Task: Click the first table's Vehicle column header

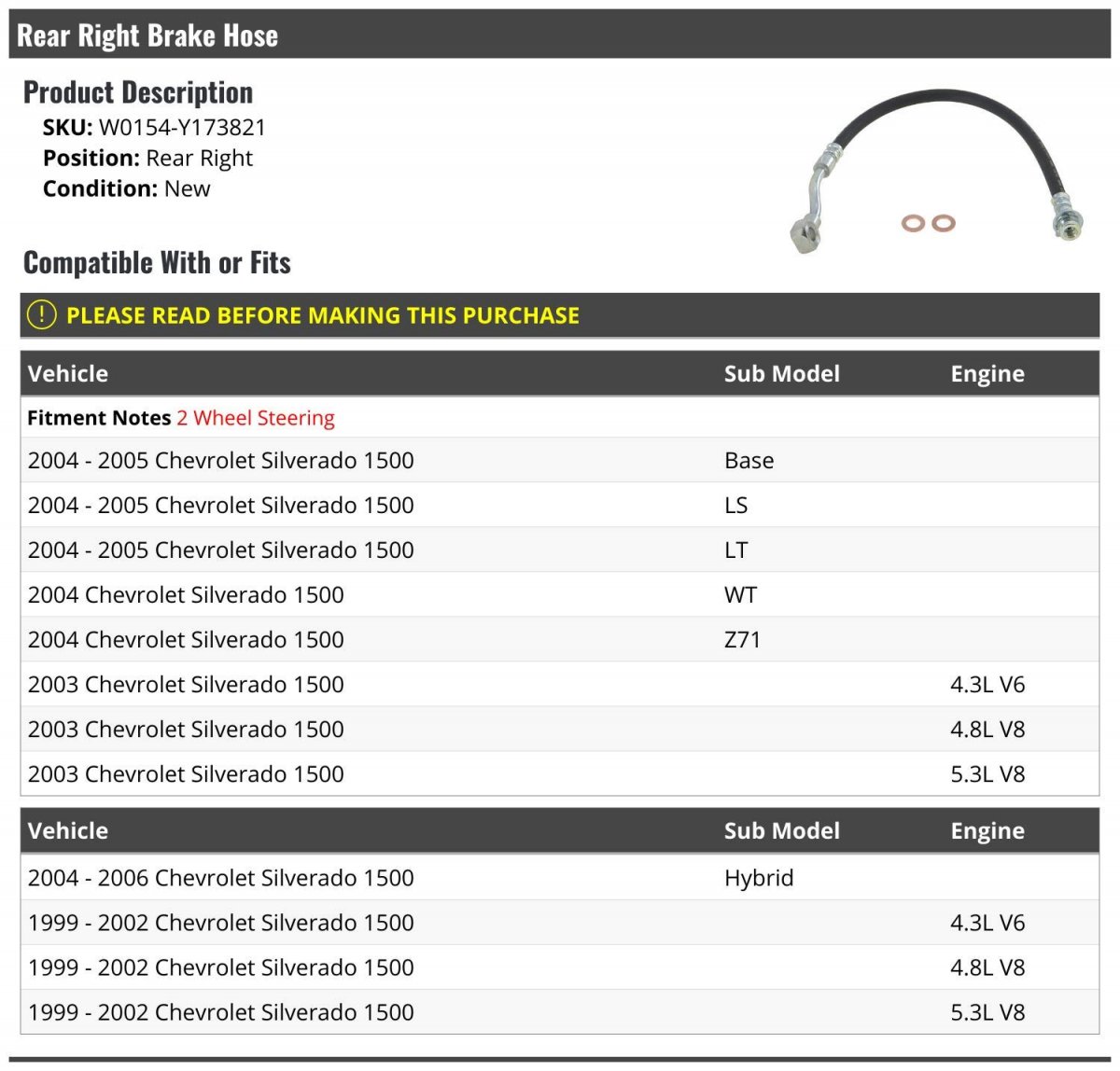Action: [68, 374]
